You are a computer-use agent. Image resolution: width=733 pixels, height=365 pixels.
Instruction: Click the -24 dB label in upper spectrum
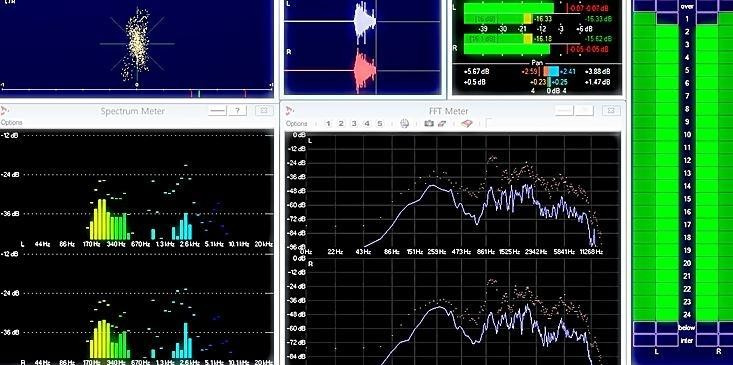pyautogui.click(x=10, y=174)
